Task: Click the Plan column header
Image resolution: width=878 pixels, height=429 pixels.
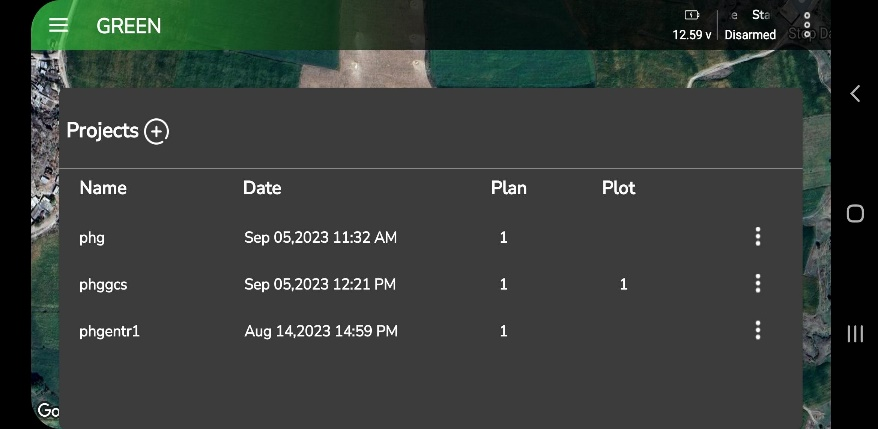Action: pos(508,188)
